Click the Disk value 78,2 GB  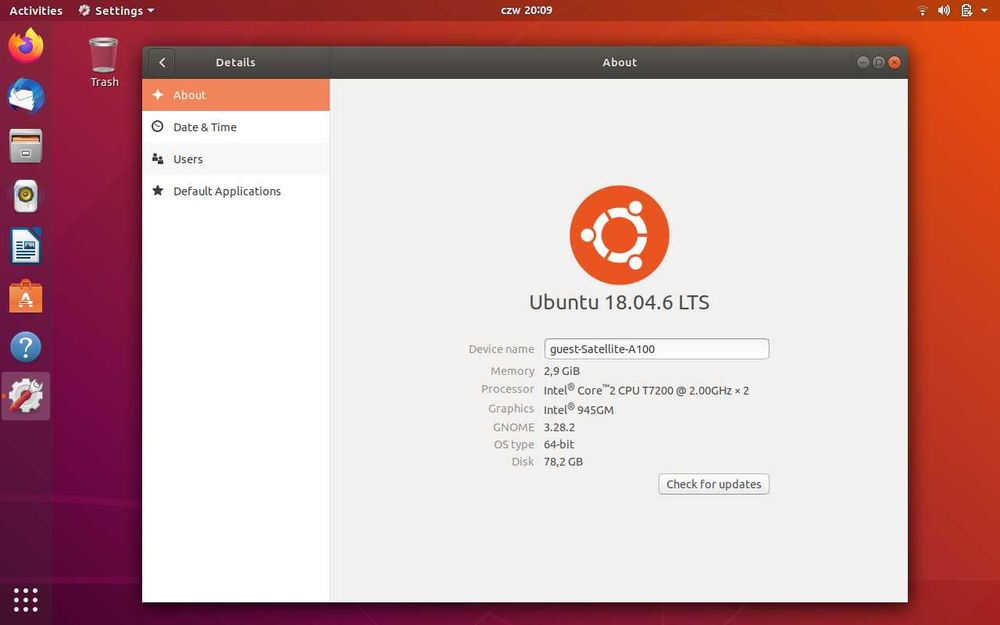(563, 462)
